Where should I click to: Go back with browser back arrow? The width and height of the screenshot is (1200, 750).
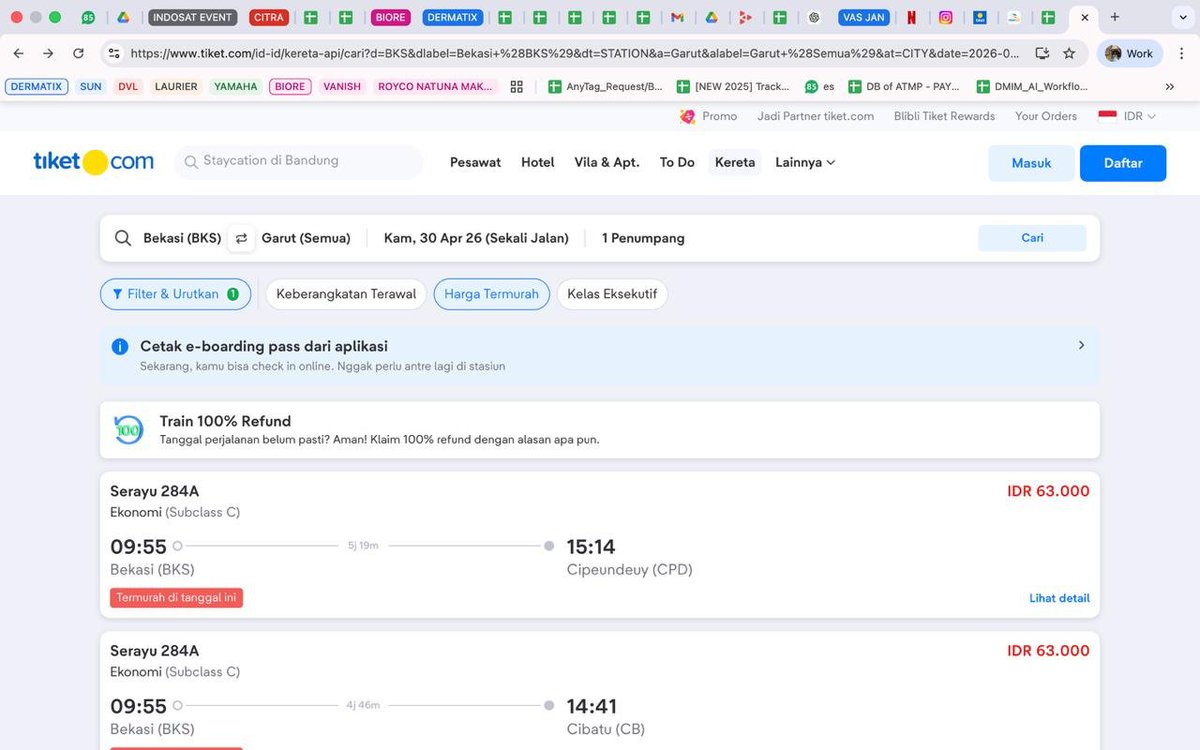(18, 53)
